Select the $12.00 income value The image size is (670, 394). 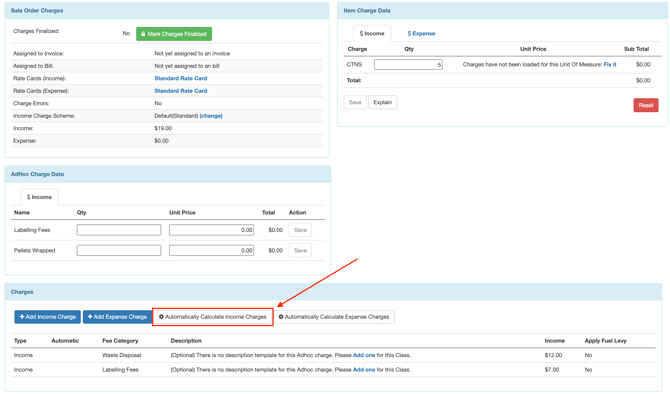click(x=553, y=355)
